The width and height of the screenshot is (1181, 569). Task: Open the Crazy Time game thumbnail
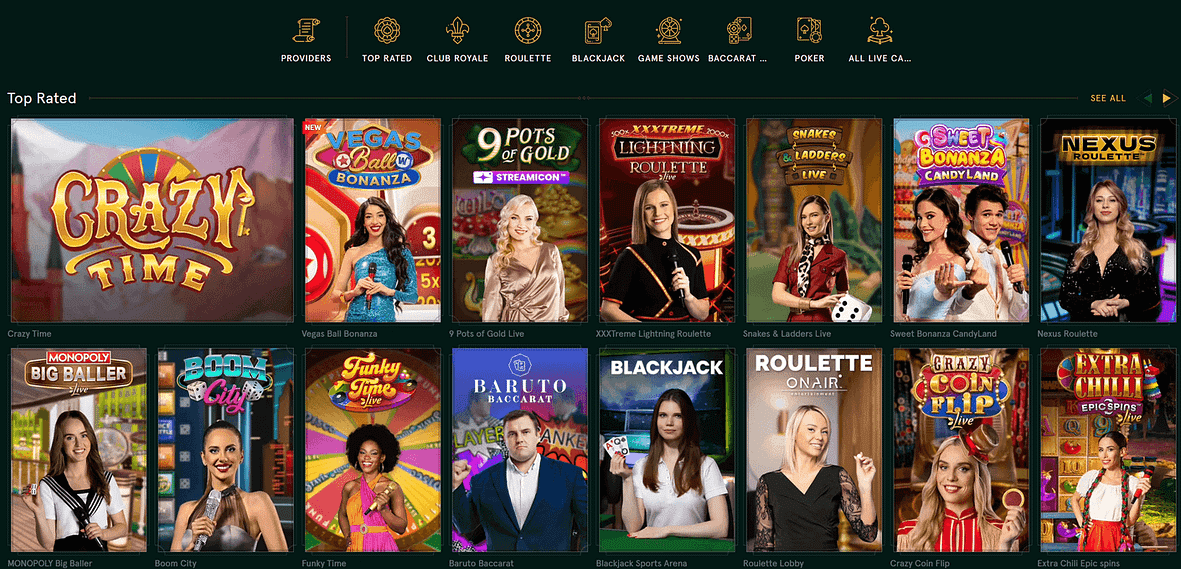(x=152, y=220)
